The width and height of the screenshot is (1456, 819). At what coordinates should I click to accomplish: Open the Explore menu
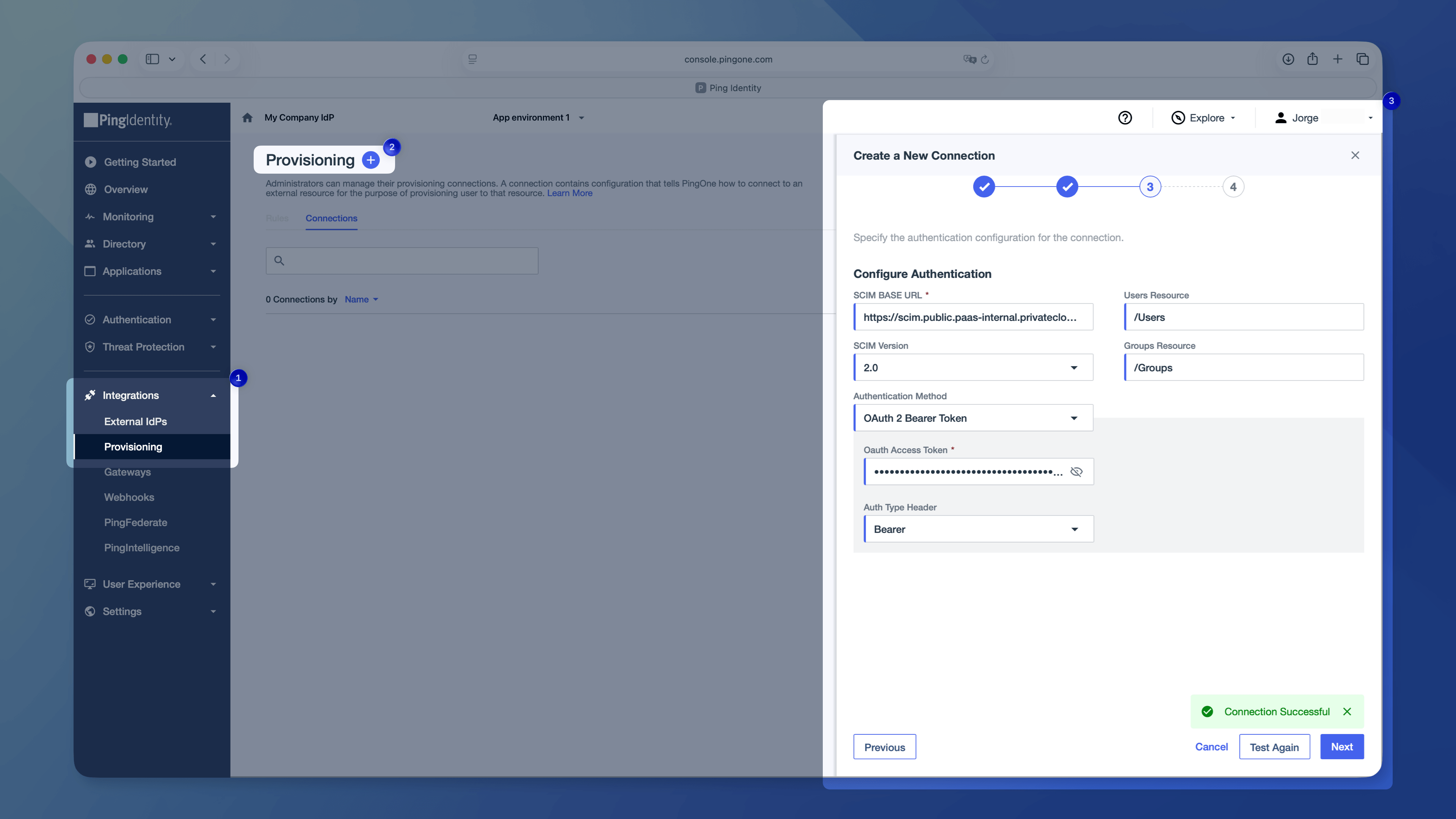click(1203, 118)
